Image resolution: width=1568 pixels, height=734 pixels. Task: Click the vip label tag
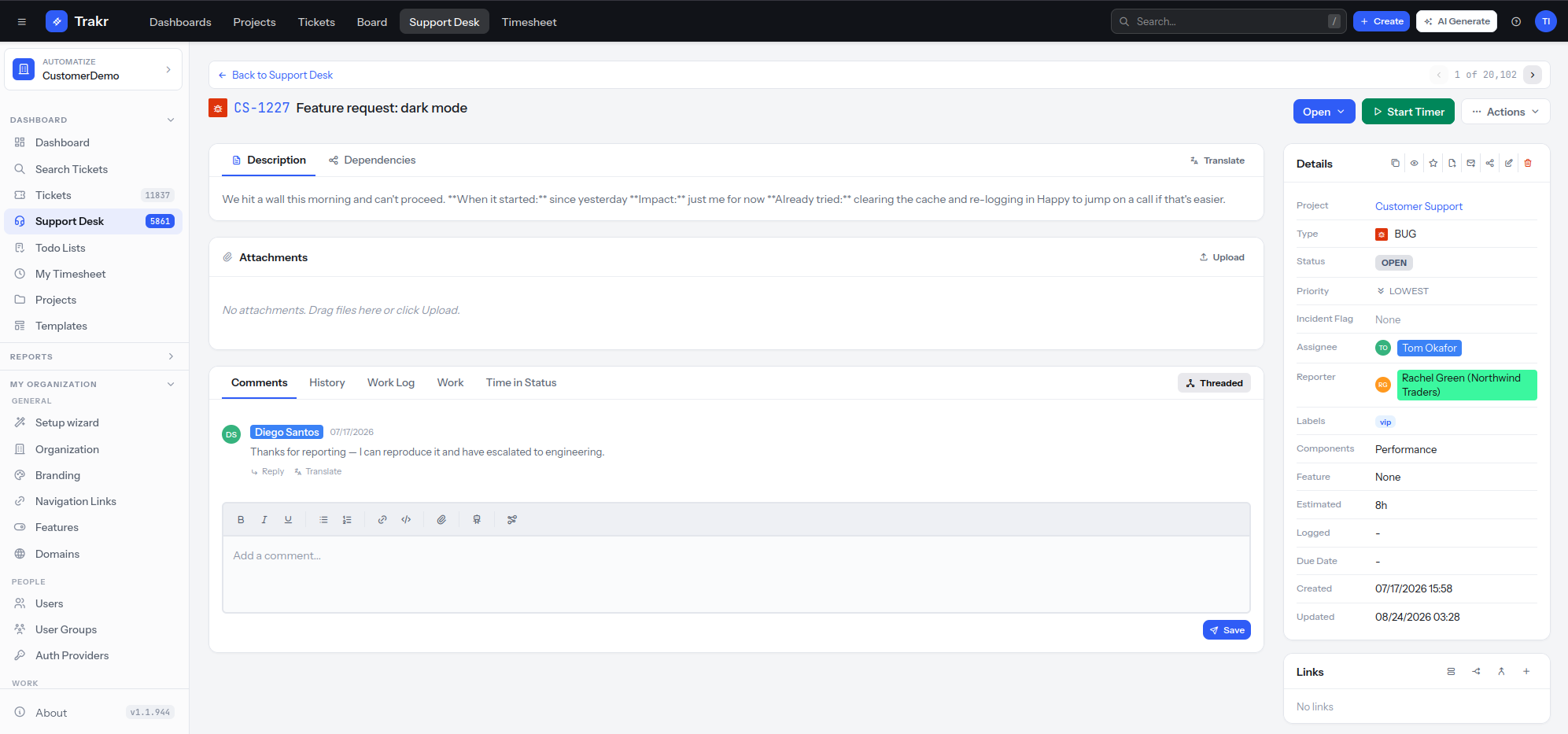[x=1385, y=422]
